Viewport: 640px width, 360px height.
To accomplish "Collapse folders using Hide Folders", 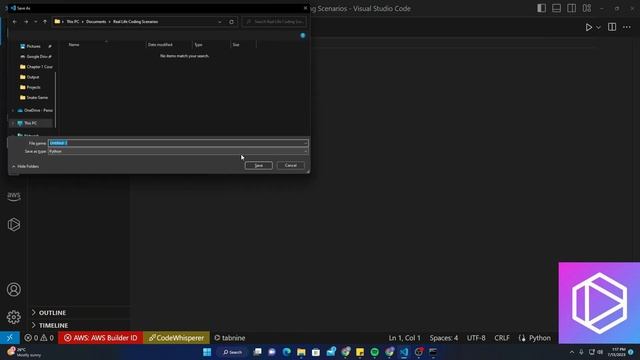I will click(25, 167).
